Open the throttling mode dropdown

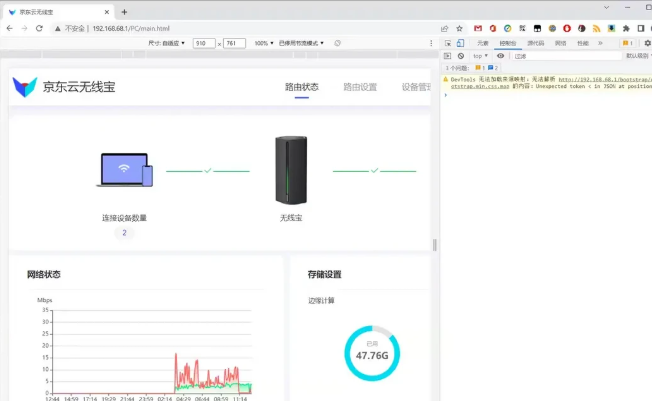tap(301, 43)
